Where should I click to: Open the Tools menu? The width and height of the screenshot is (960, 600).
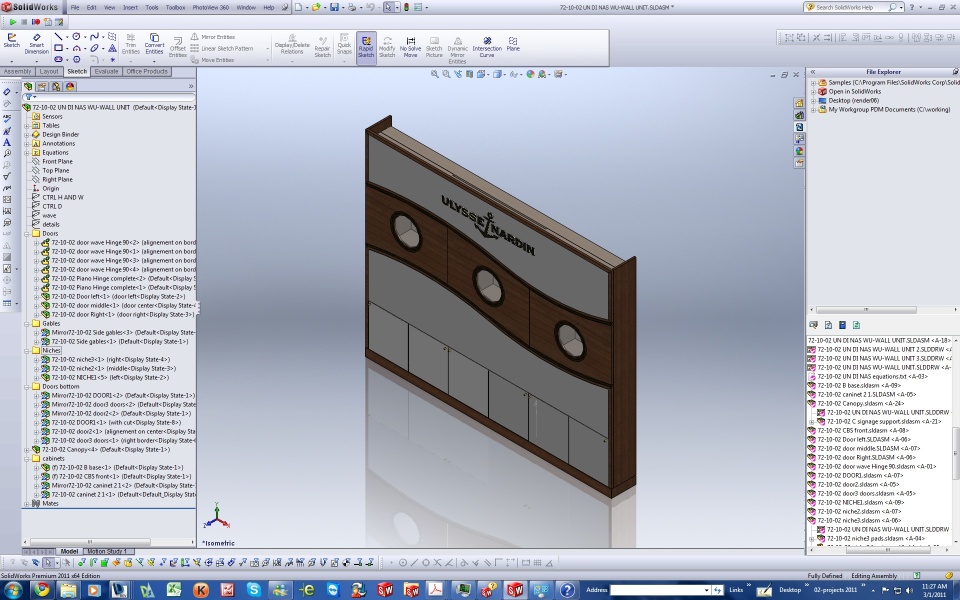[x=152, y=7]
